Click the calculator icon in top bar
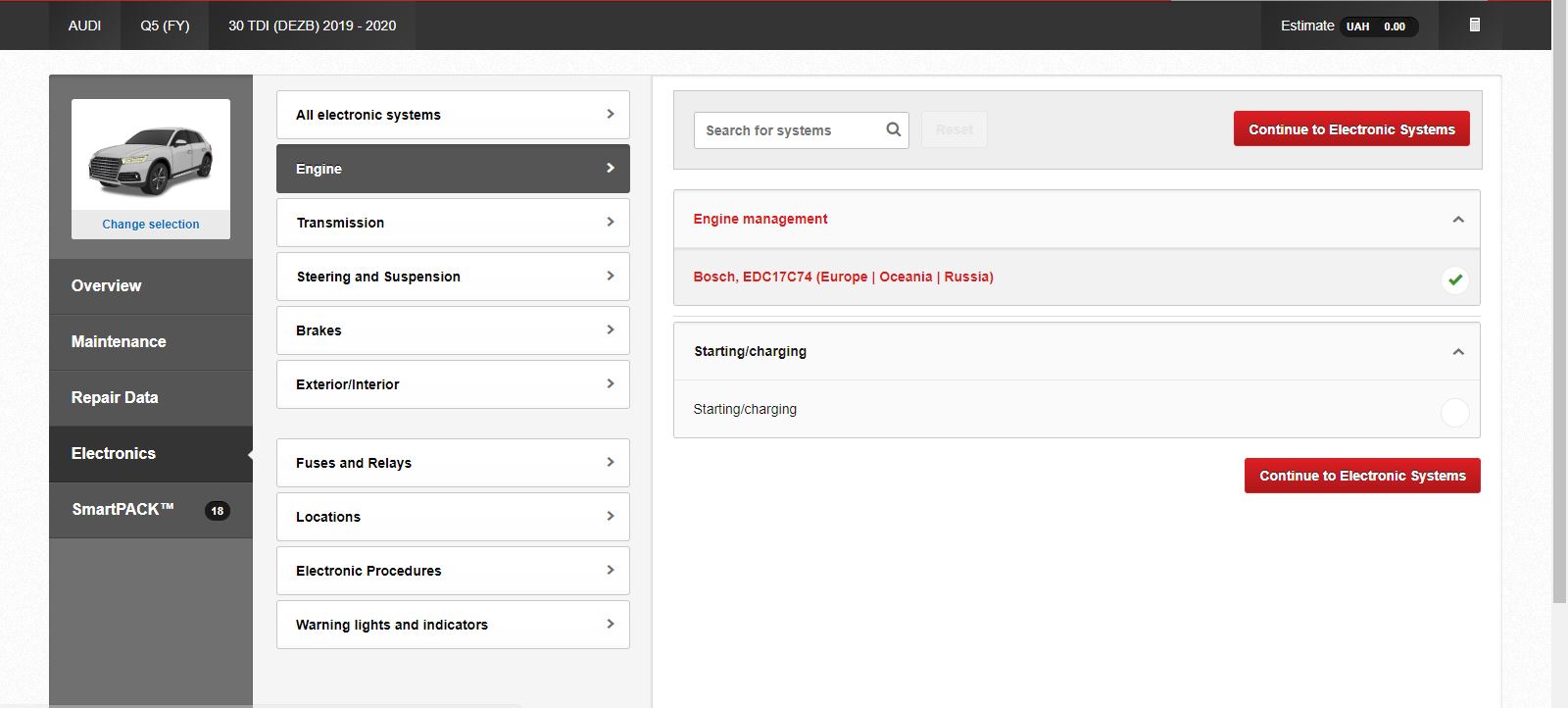 click(x=1474, y=25)
